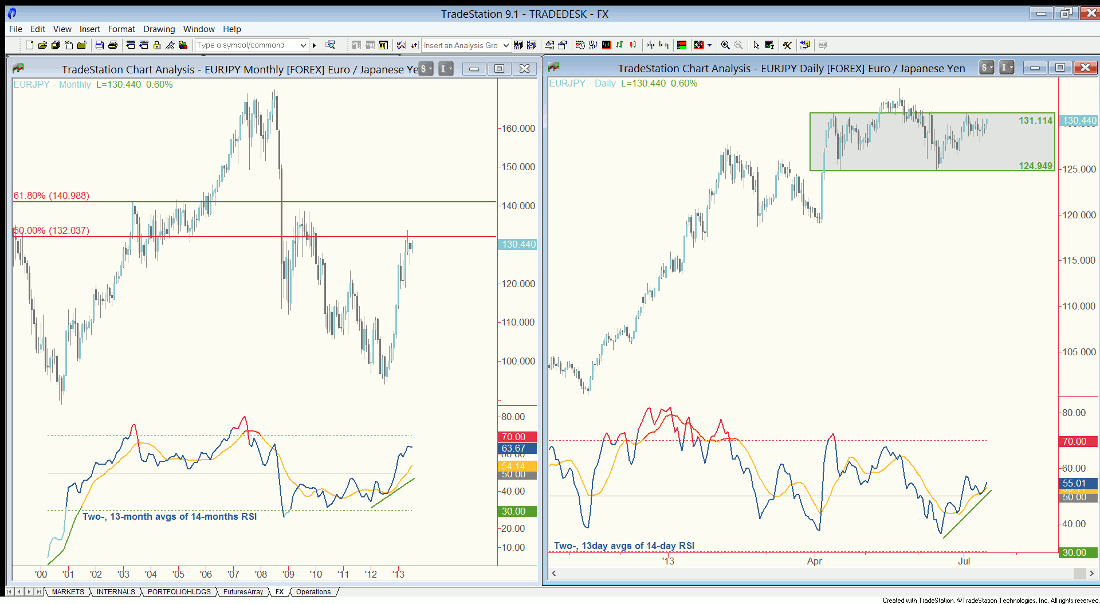Toggle the S button on Daily chart
This screenshot has height=604, width=1100.
(986, 67)
